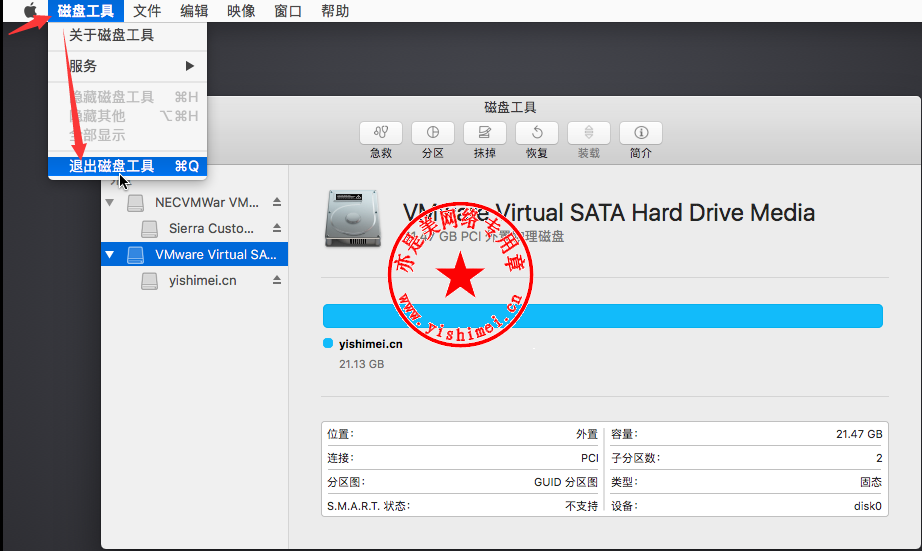Click the yishimei.cn sidebar volume icon

[x=149, y=281]
